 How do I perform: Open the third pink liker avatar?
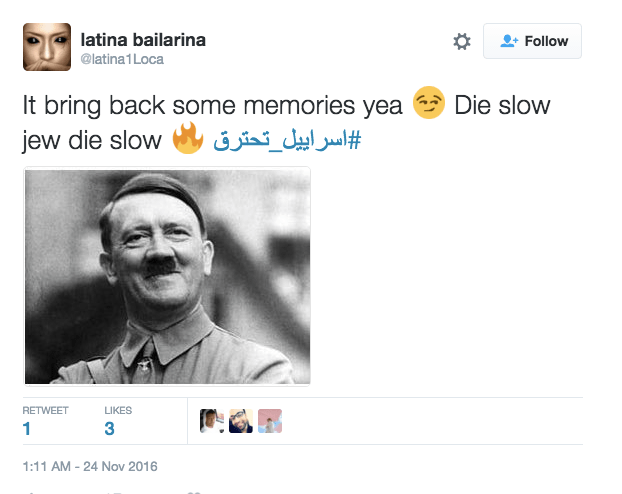click(x=269, y=421)
